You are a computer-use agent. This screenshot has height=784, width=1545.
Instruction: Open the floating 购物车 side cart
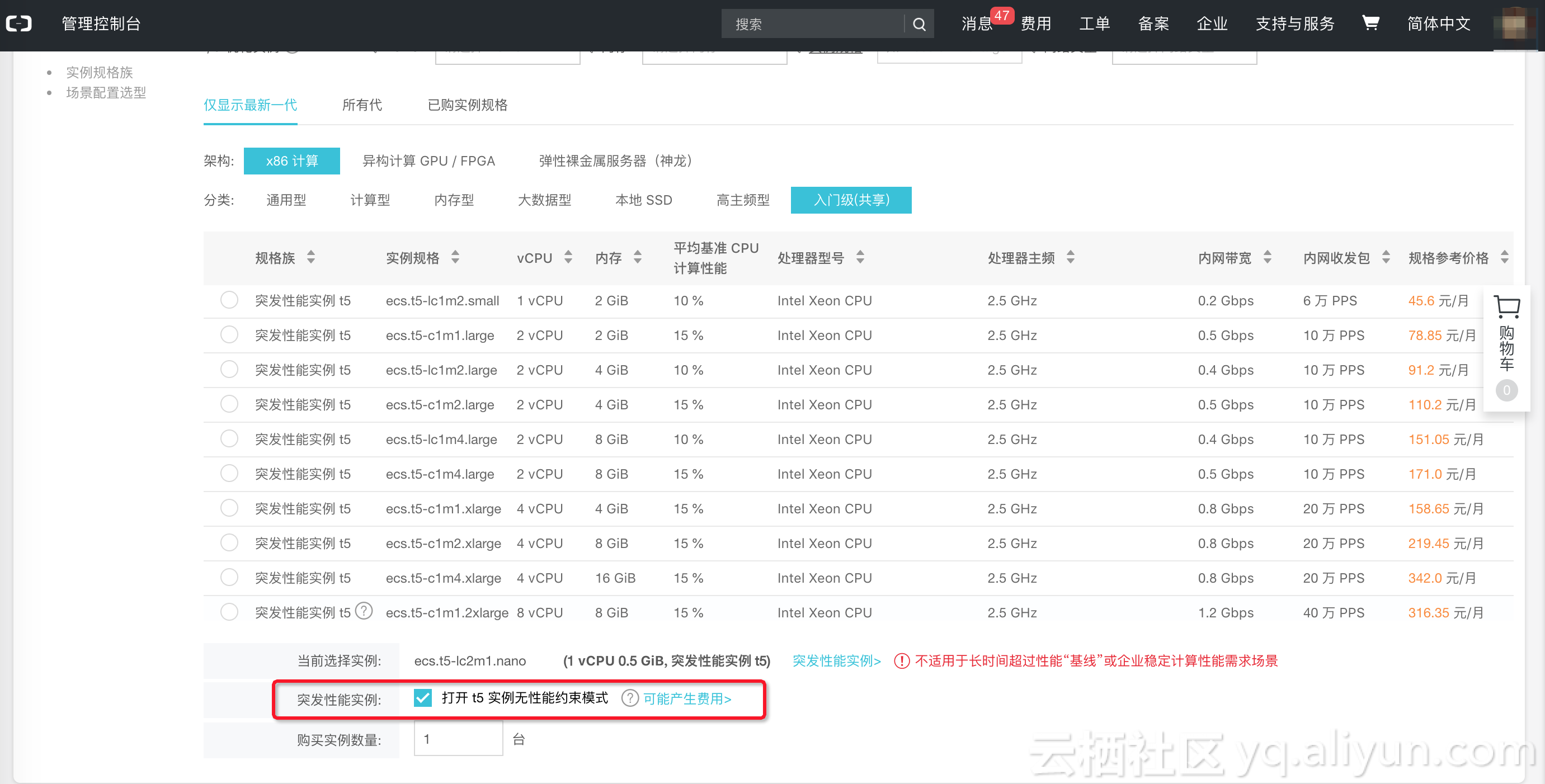[1506, 348]
